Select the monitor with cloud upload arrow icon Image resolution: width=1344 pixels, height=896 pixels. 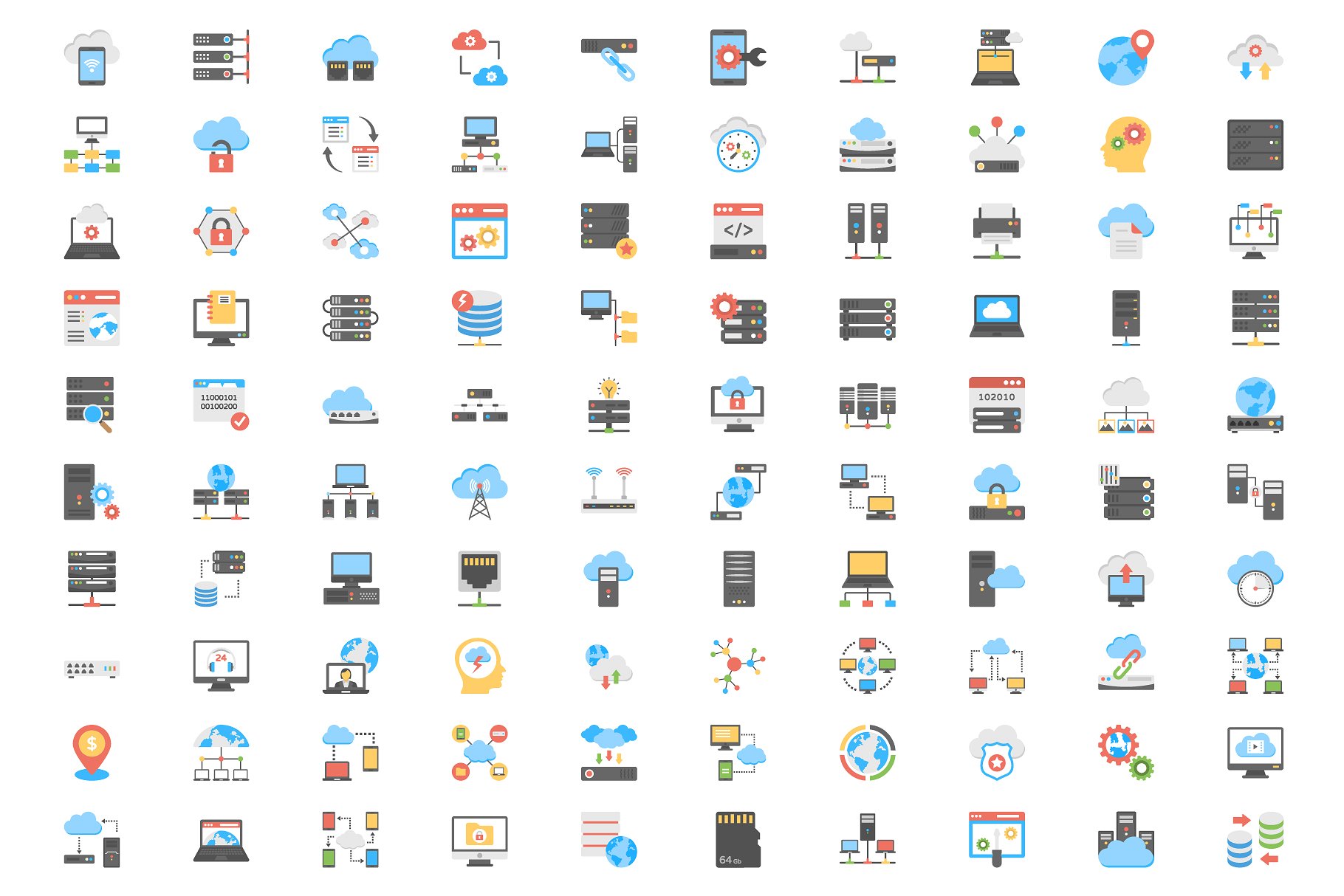tap(1125, 579)
